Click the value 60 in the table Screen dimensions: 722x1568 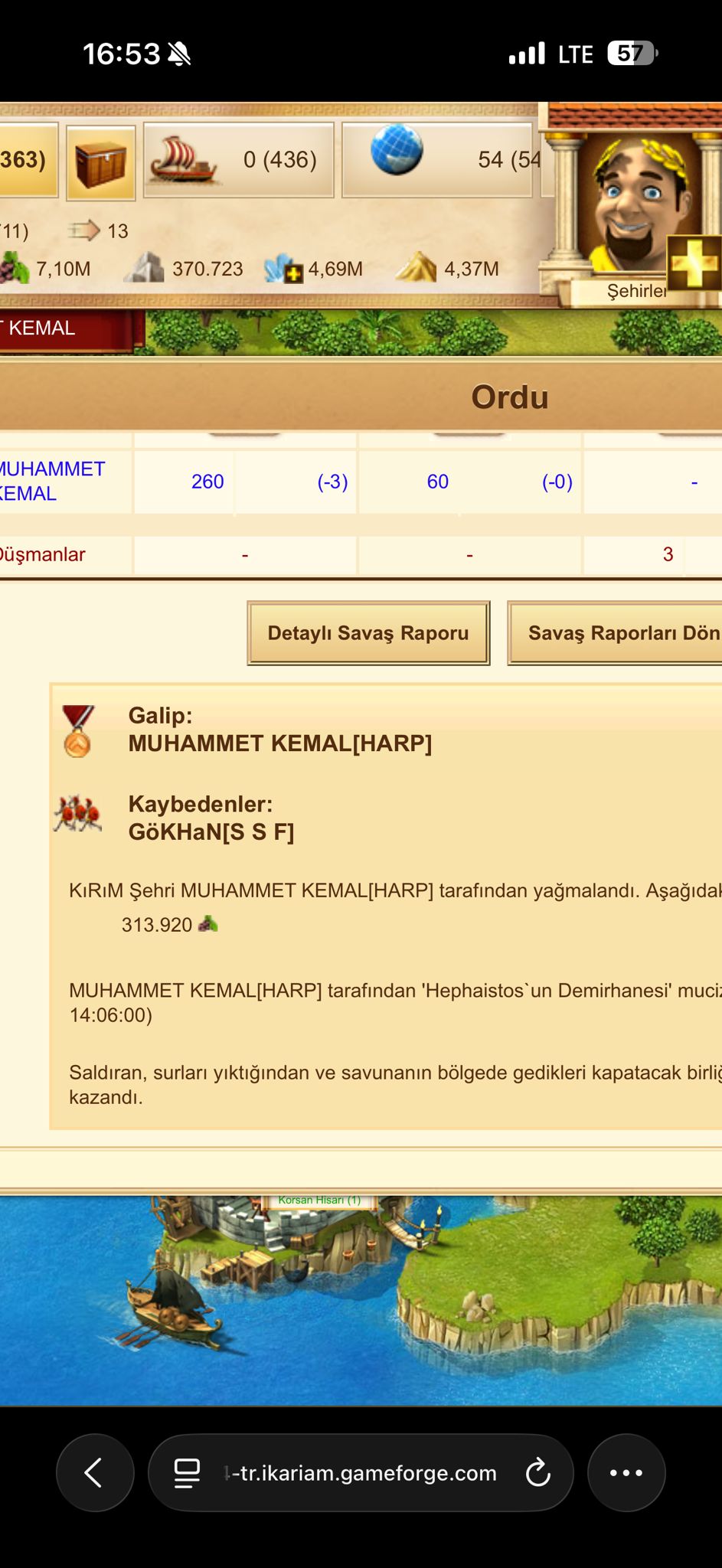click(x=438, y=482)
